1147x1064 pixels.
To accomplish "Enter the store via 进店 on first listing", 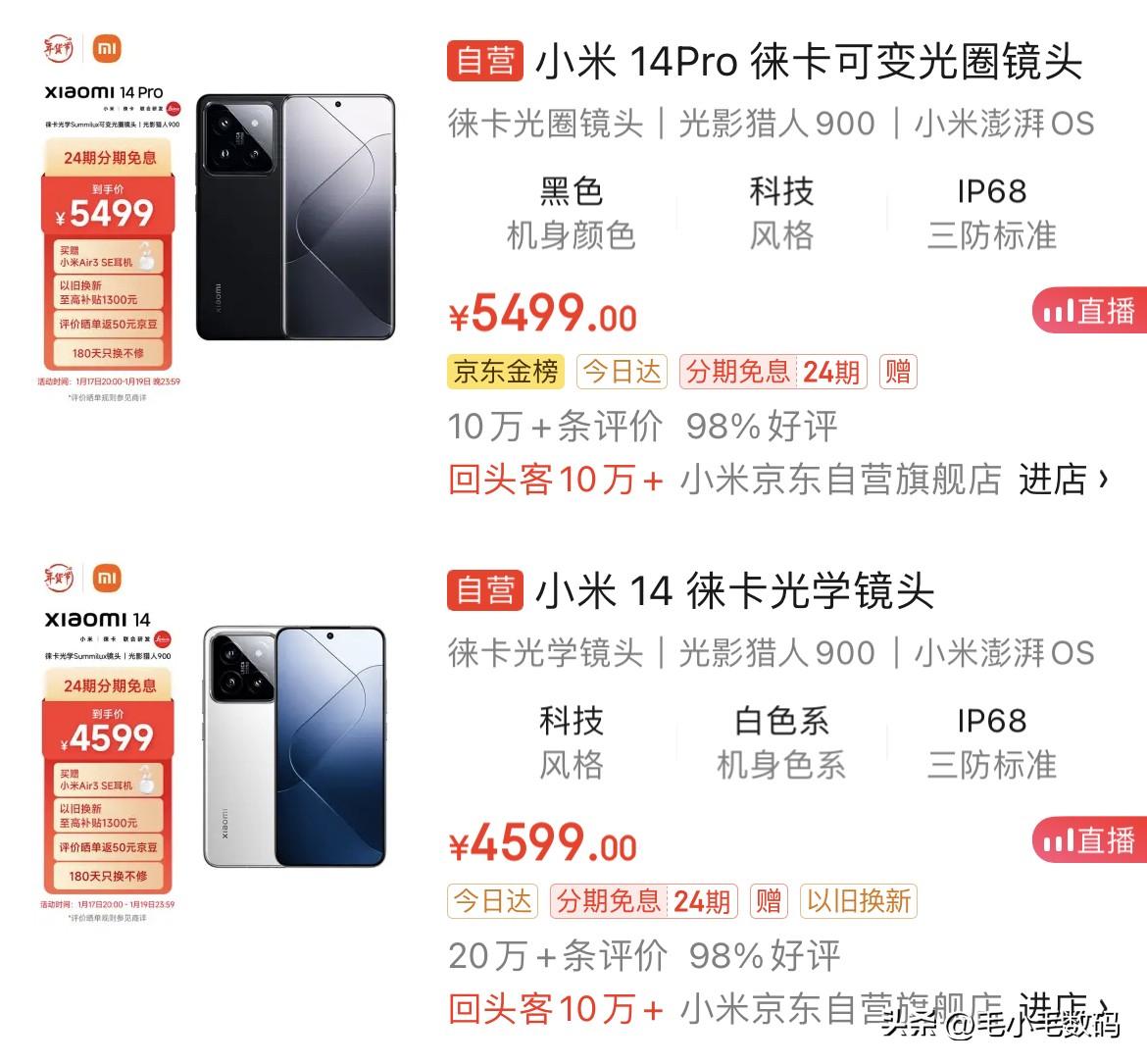I will pos(1064,481).
